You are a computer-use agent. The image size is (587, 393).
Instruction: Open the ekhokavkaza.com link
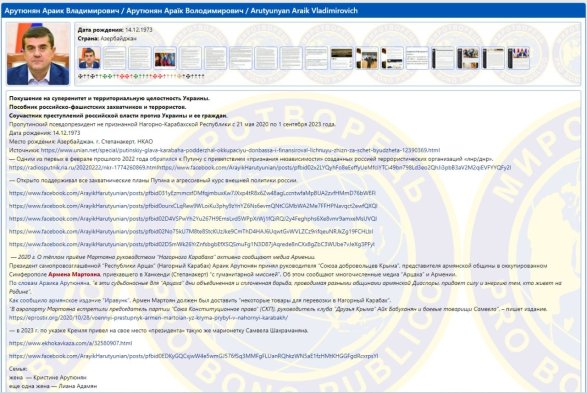(x=70, y=343)
